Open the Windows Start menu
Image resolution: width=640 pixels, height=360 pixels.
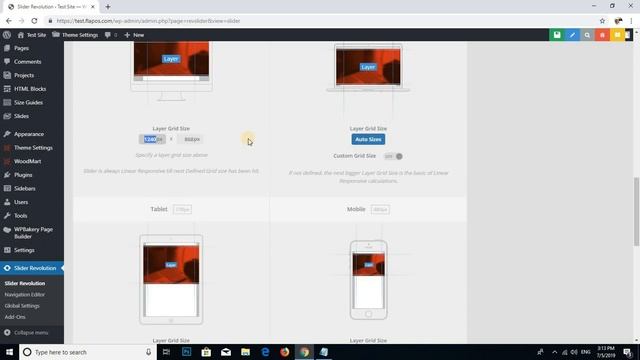(x=9, y=352)
